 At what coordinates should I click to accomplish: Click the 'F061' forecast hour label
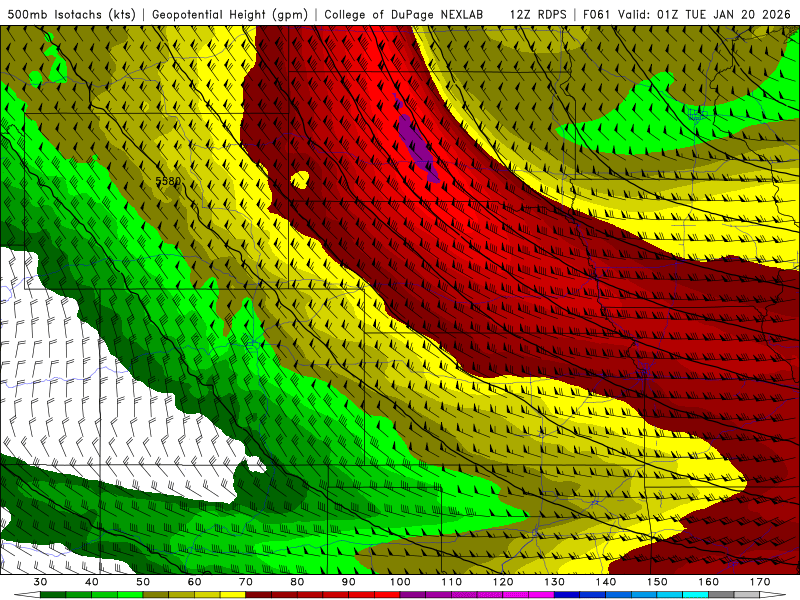pyautogui.click(x=597, y=14)
